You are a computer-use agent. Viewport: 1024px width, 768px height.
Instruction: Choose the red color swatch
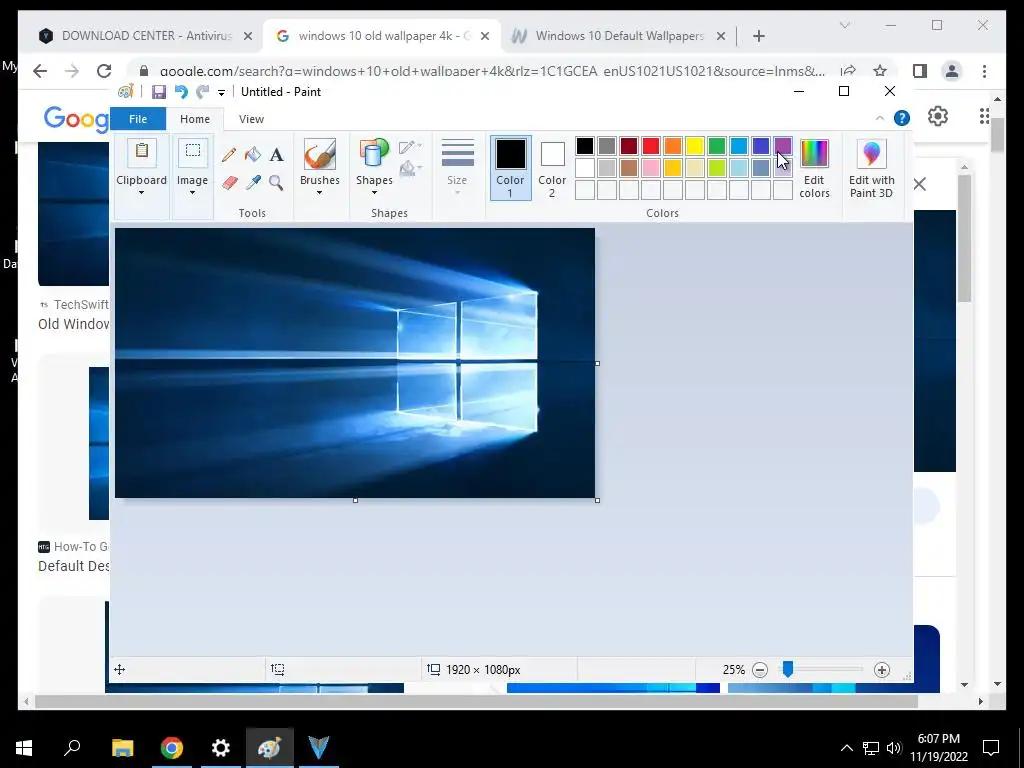coord(650,146)
